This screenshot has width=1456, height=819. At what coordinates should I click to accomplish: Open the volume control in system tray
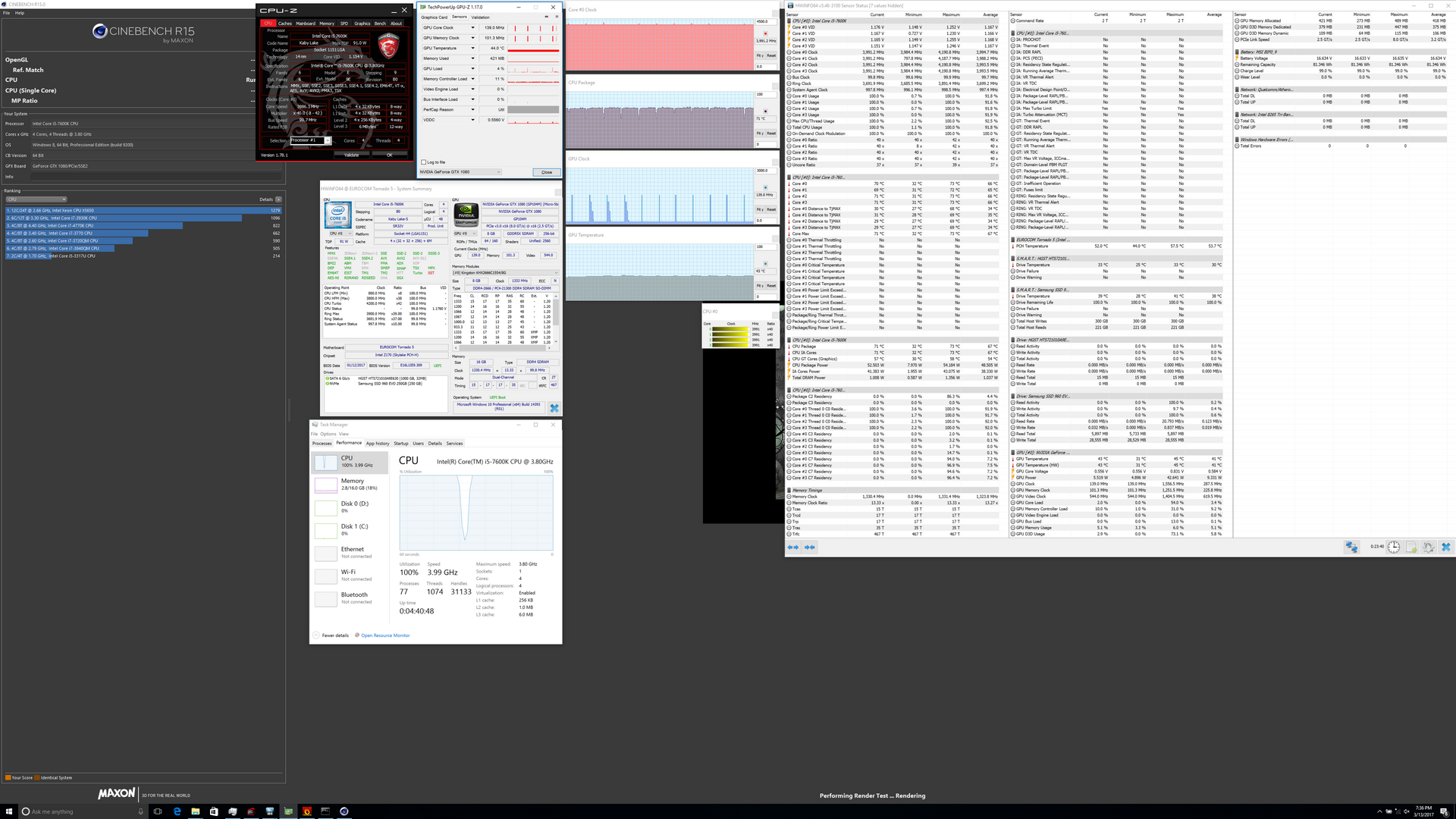[x=1408, y=811]
